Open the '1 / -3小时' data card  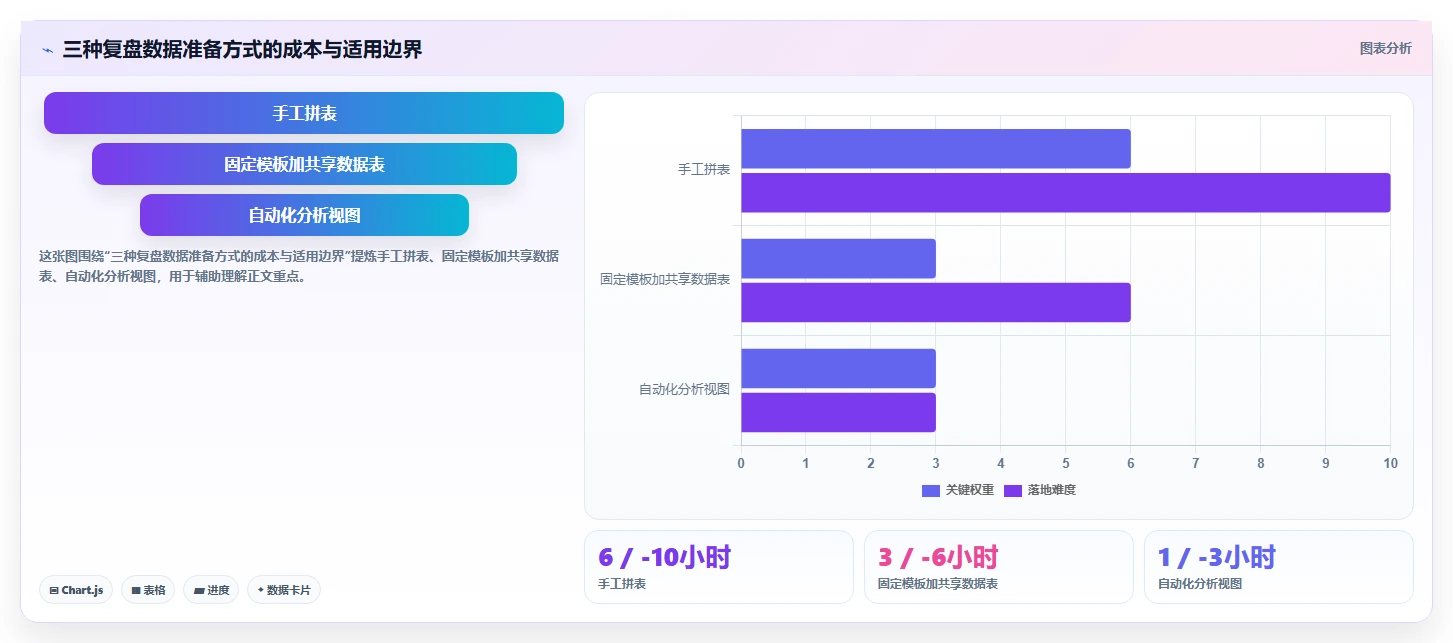pos(1279,567)
